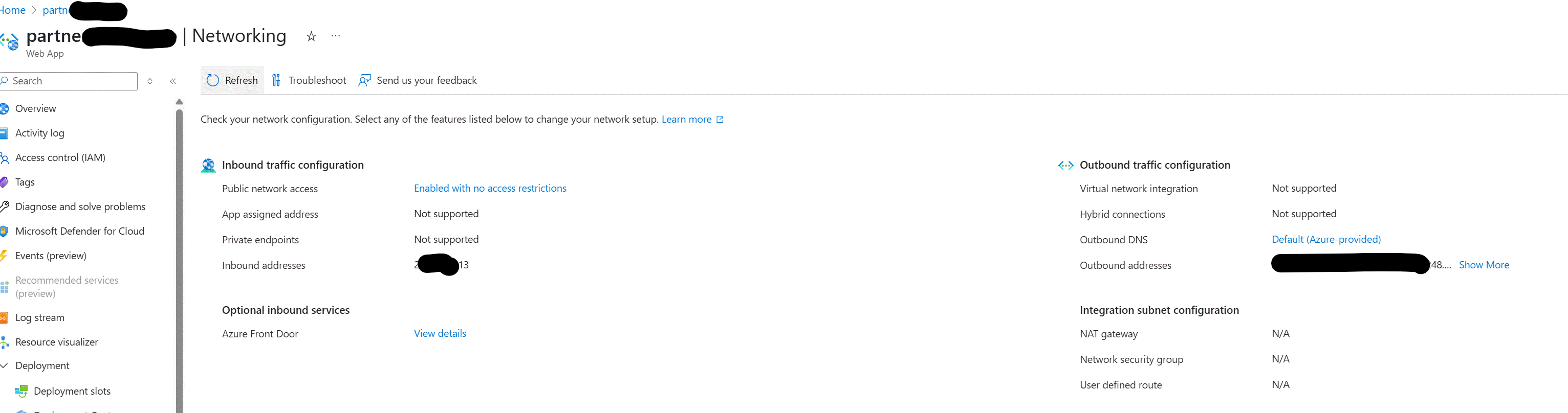This screenshot has width=1568, height=413.
Task: Click the Recommended services grid icon
Action: coord(4,287)
